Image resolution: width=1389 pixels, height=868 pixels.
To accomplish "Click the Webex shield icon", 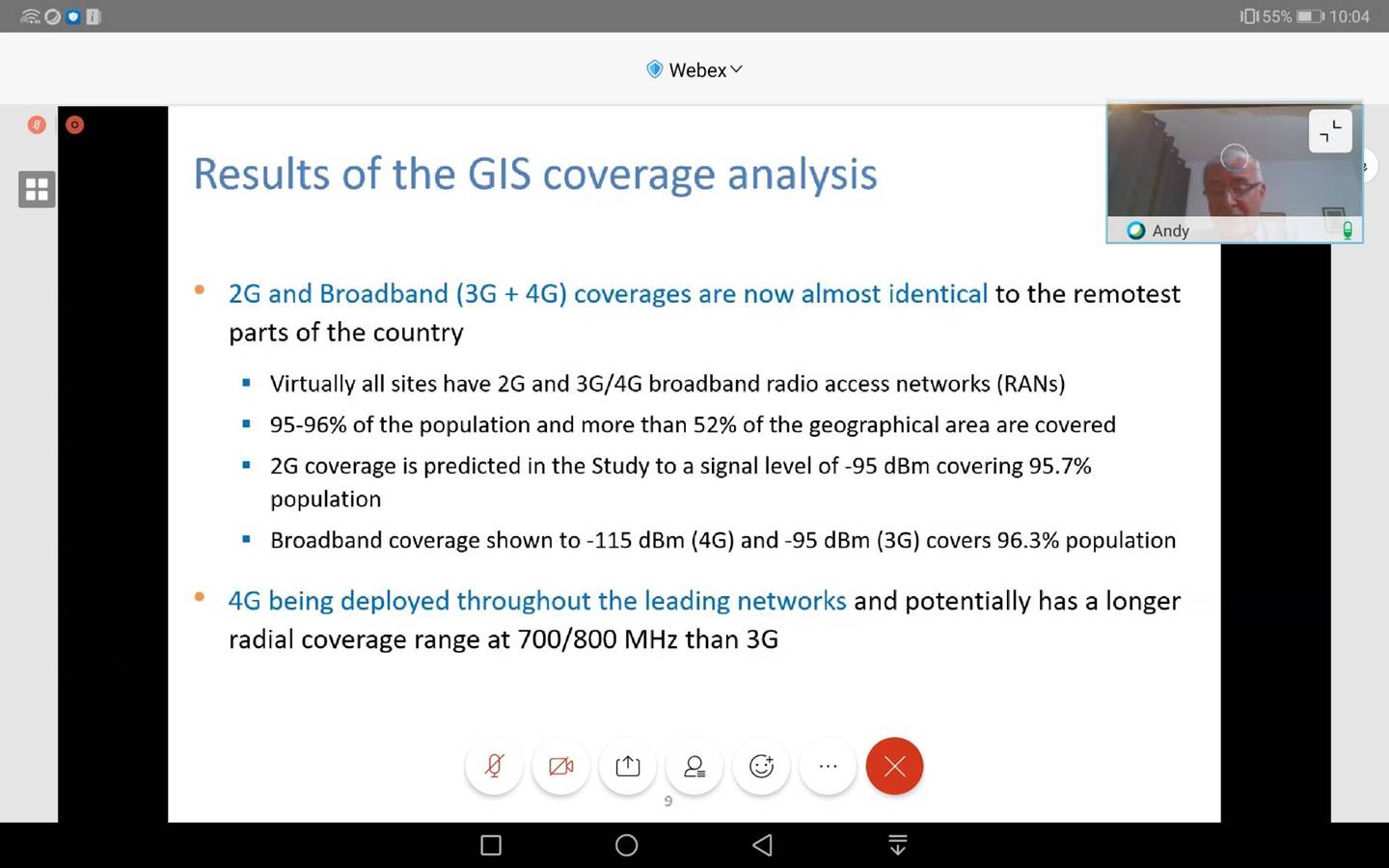I will [x=654, y=69].
